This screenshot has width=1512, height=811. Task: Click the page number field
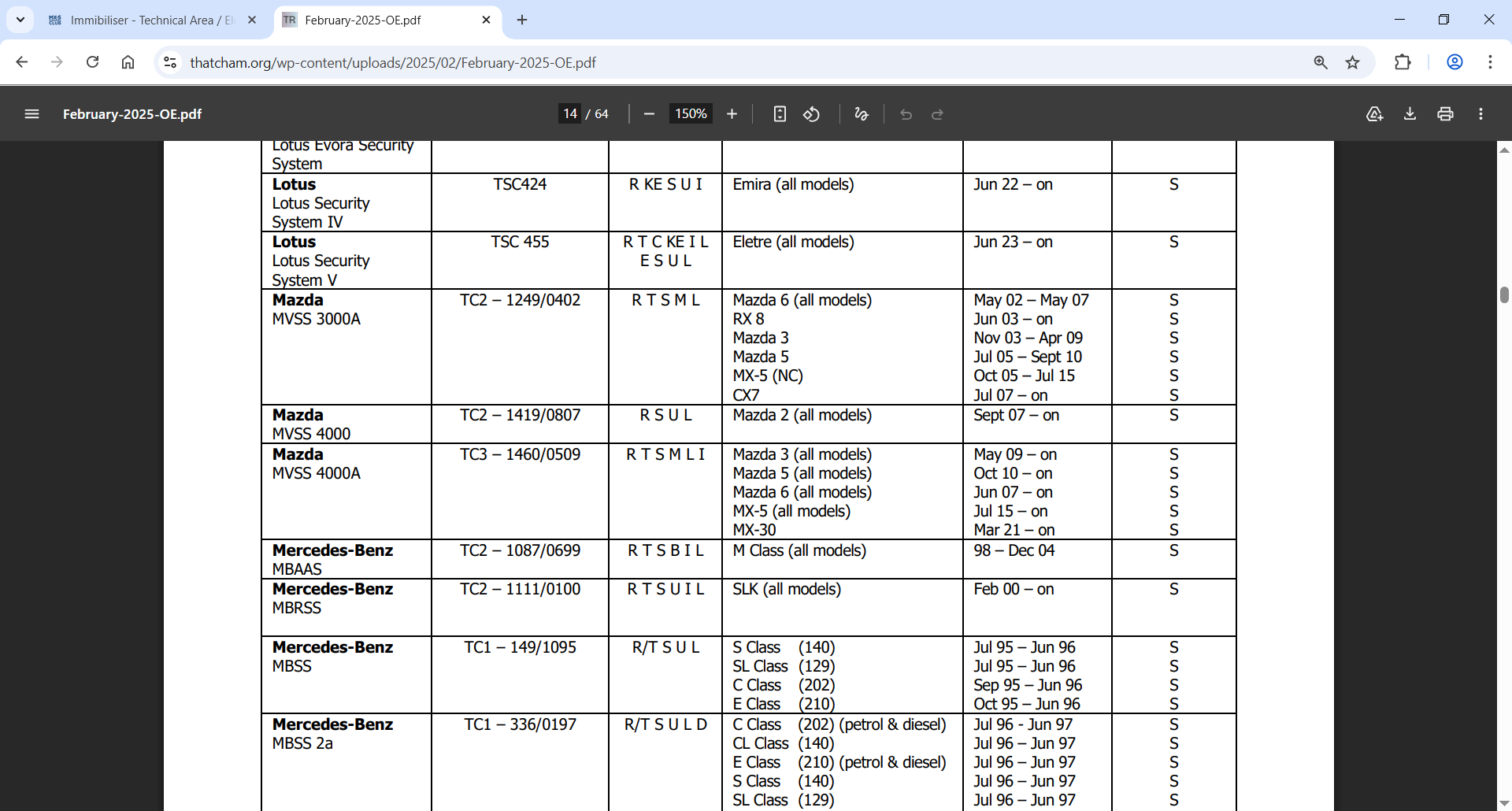(569, 114)
